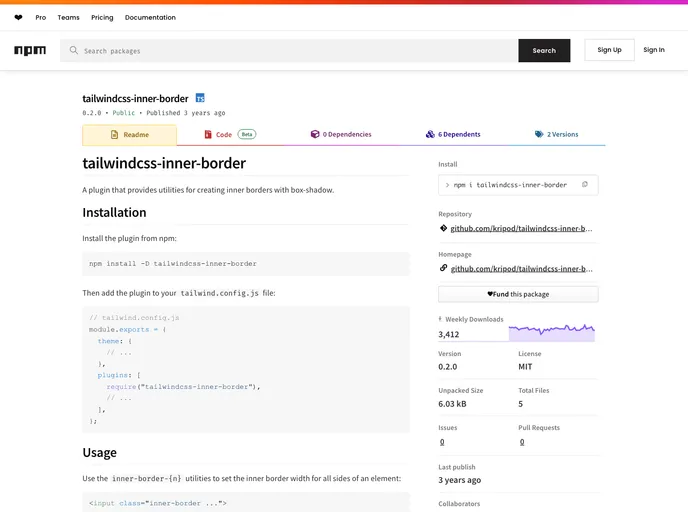The image size is (688, 512).
Task: Select the Readme tab
Action: tap(129, 135)
